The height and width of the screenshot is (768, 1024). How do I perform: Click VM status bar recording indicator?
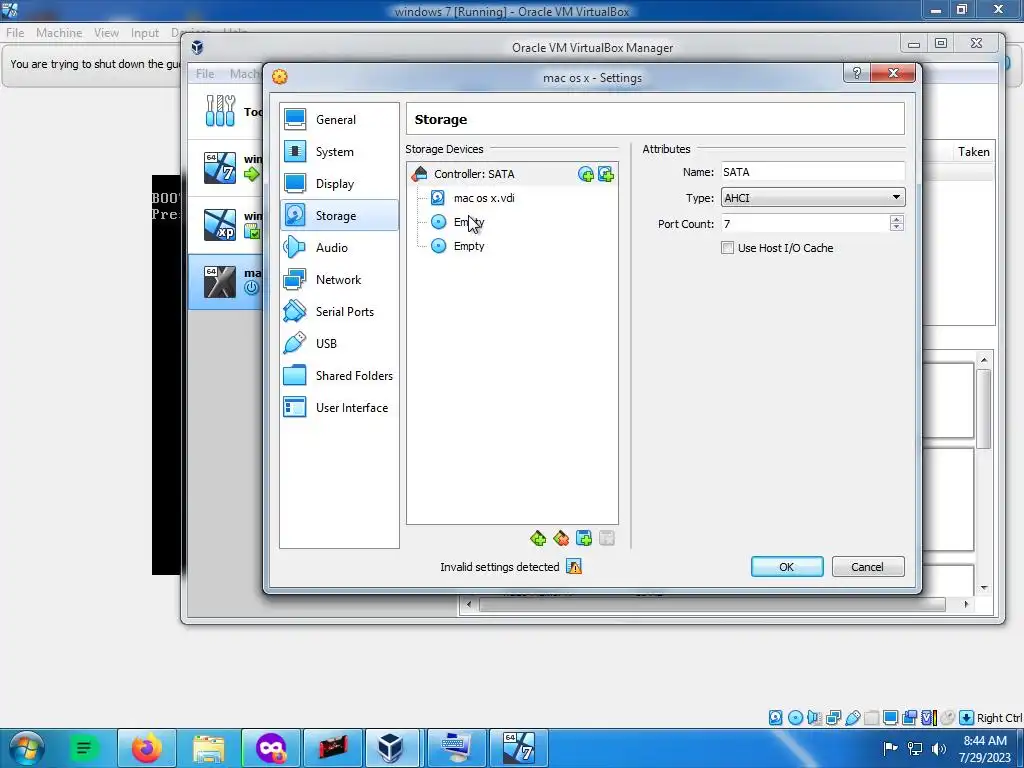click(x=909, y=718)
